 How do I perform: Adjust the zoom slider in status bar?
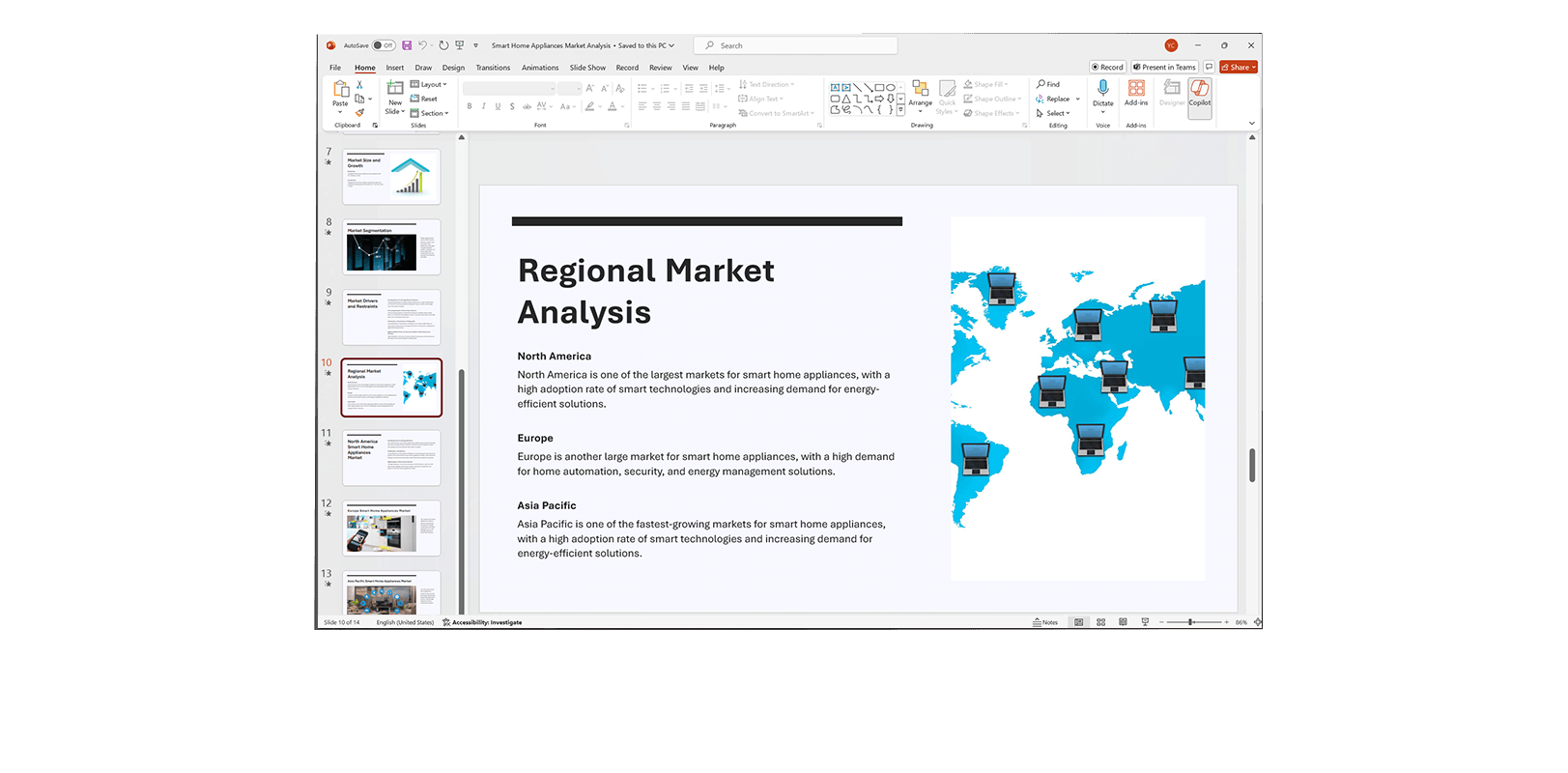pos(1190,622)
